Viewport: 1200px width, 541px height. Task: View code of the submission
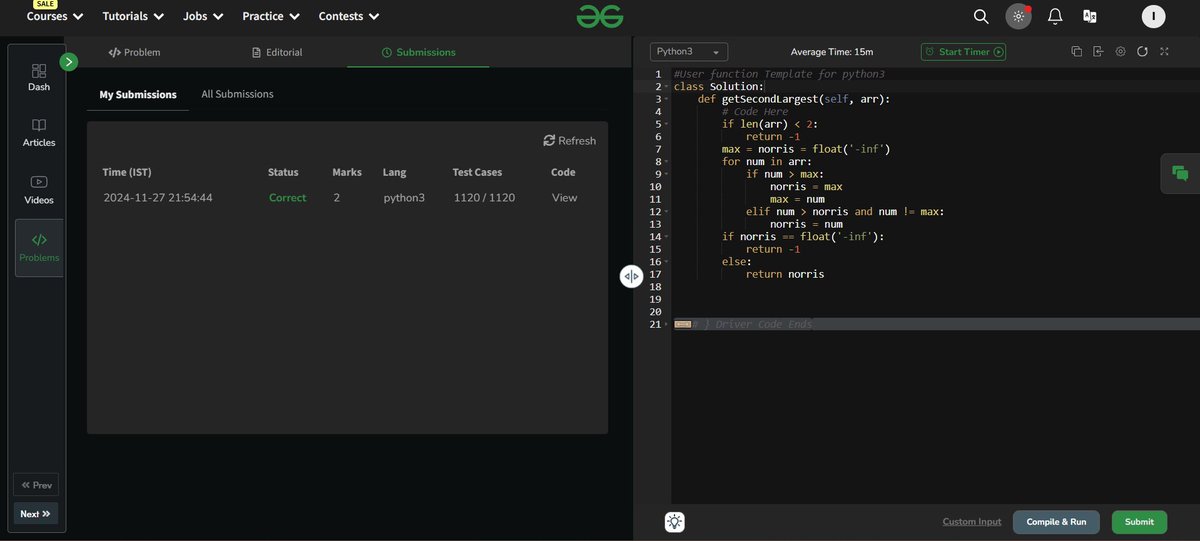coord(564,198)
